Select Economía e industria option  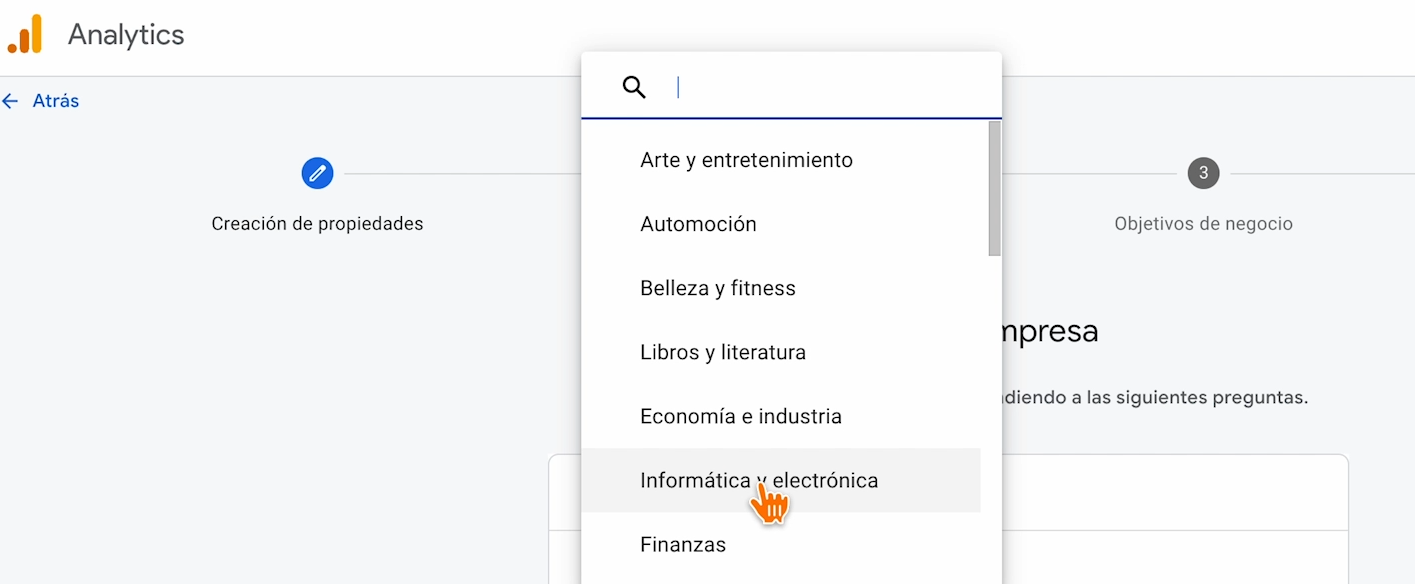coord(741,416)
